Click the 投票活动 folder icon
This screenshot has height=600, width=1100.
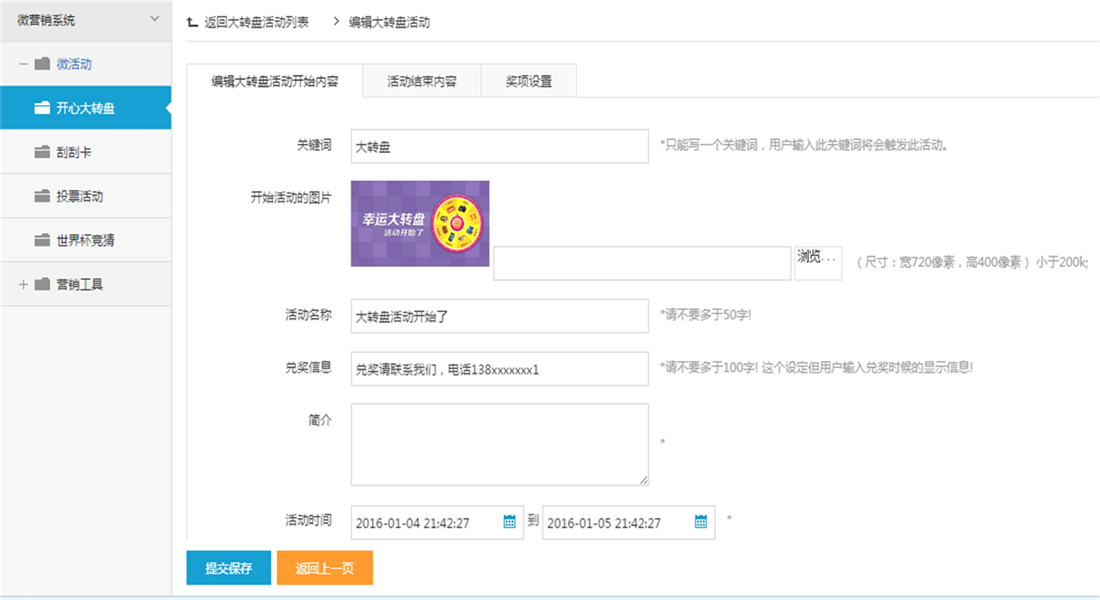[x=42, y=196]
